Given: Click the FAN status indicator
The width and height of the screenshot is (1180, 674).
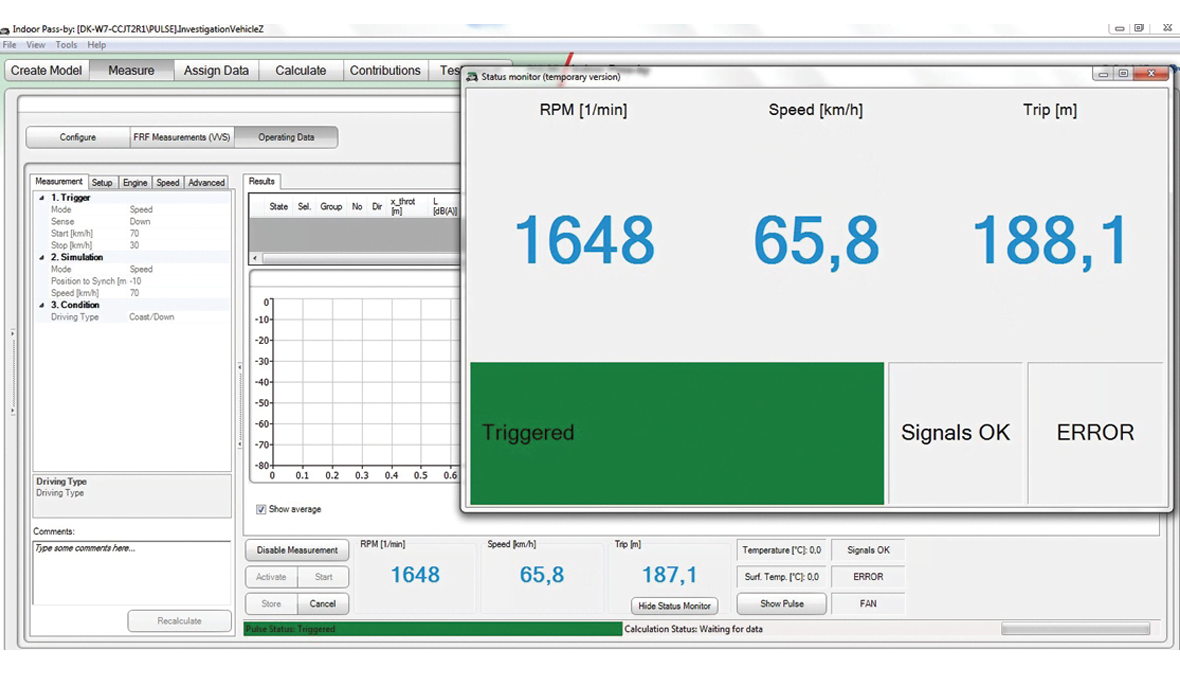Looking at the screenshot, I should (x=867, y=603).
